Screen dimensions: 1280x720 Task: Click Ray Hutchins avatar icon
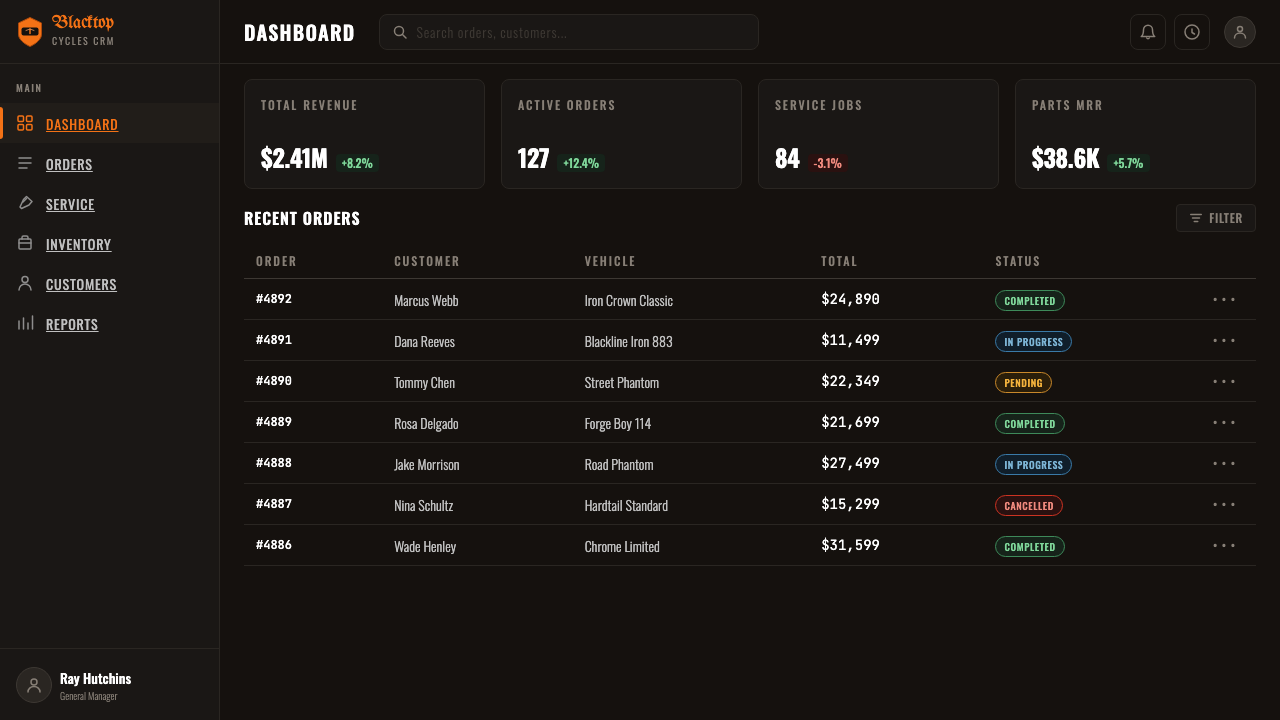click(34, 685)
